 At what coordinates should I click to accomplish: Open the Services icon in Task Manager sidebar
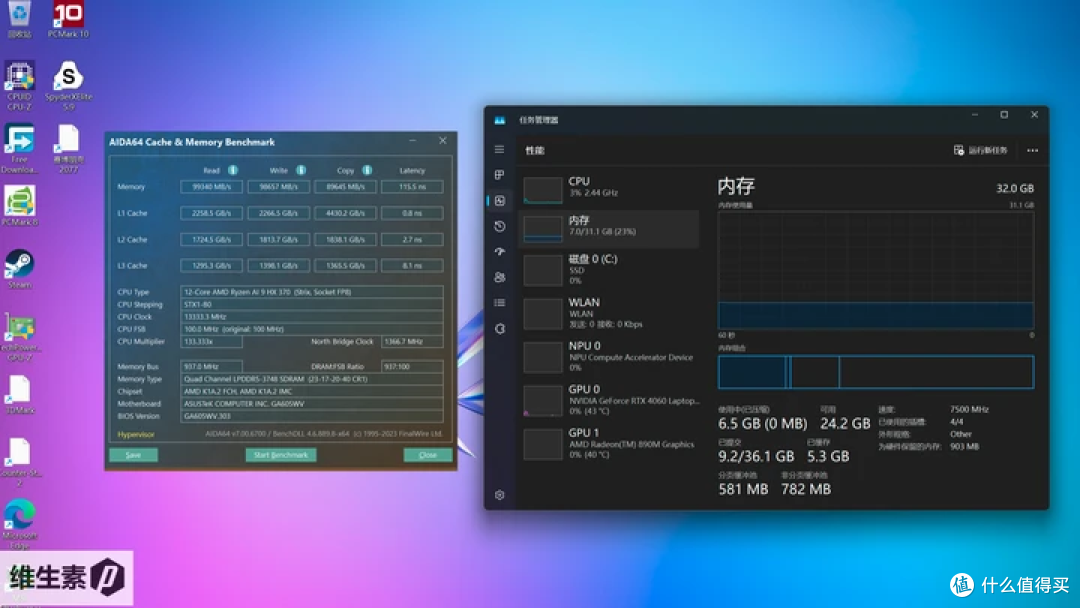tap(500, 328)
